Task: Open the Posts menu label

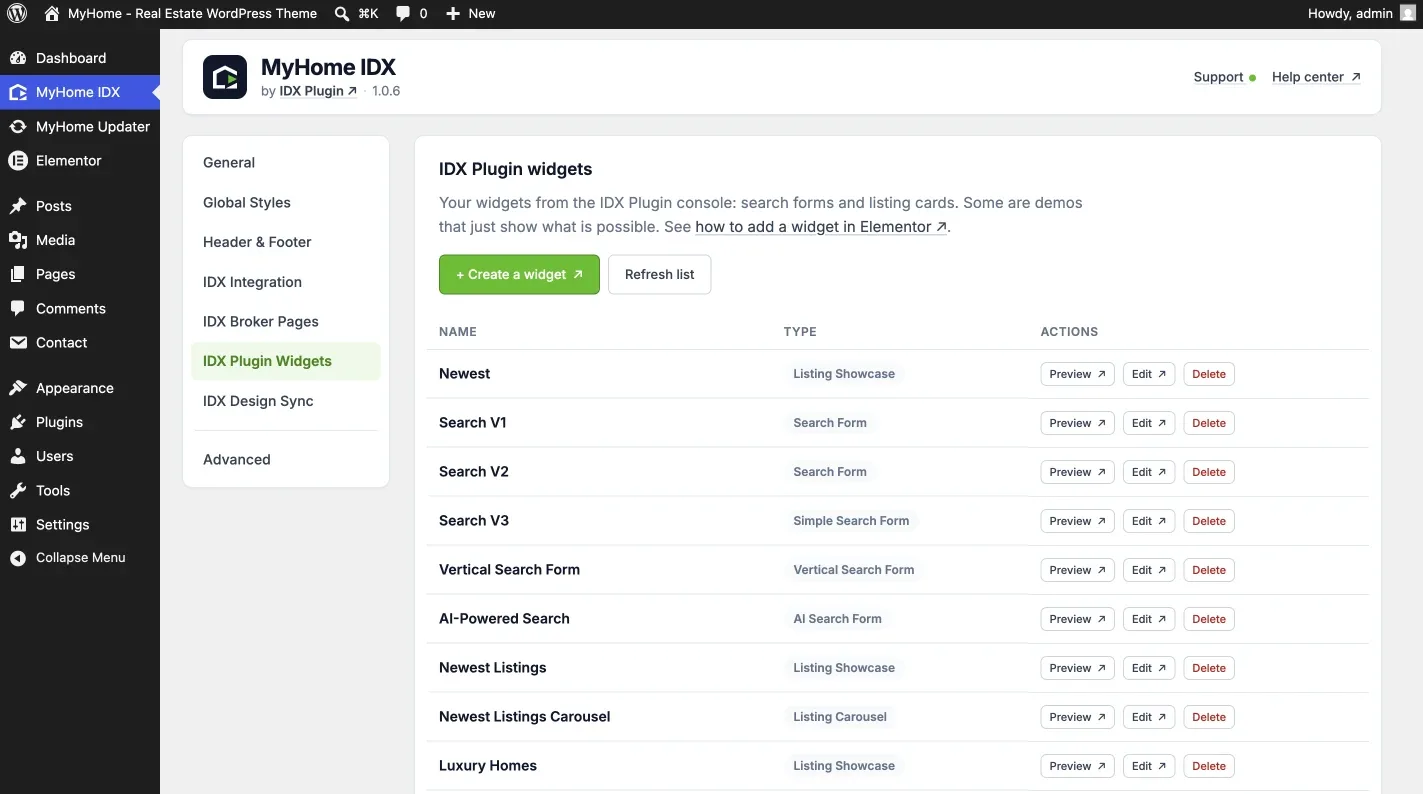Action: (x=54, y=206)
